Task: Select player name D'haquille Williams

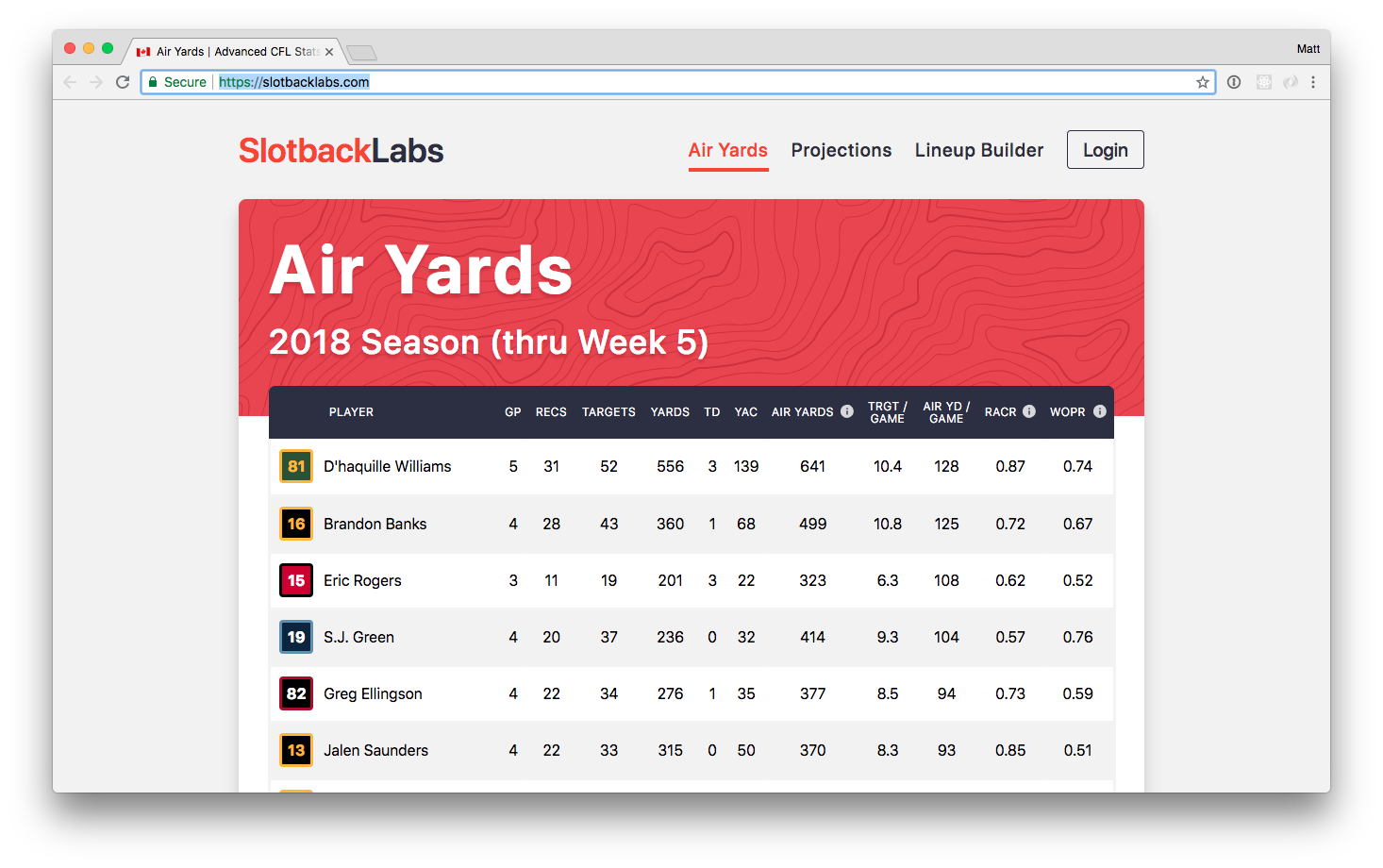Action: (388, 466)
